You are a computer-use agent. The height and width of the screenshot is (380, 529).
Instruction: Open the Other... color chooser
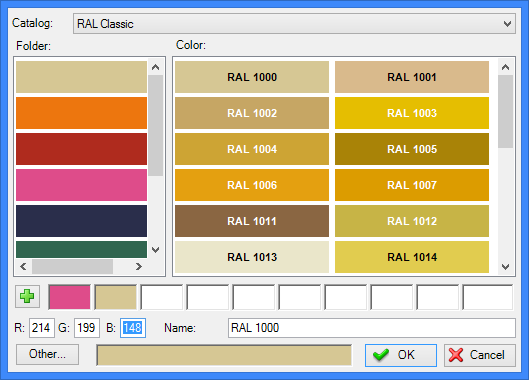[x=47, y=354]
